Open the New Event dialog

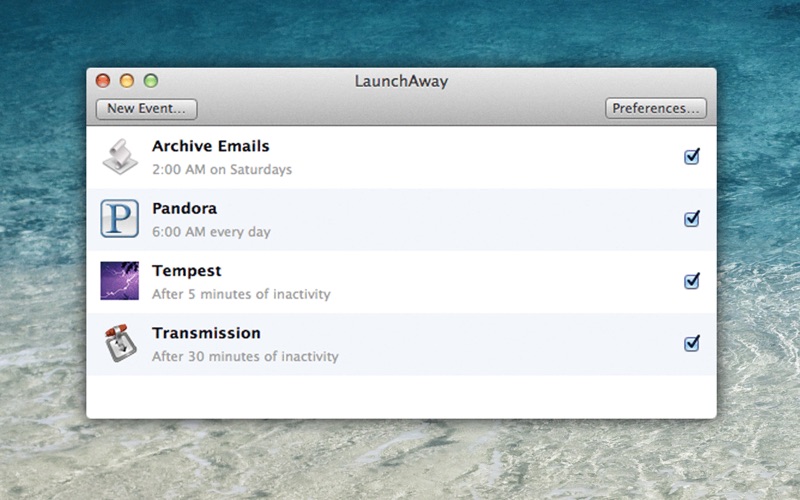coord(146,109)
